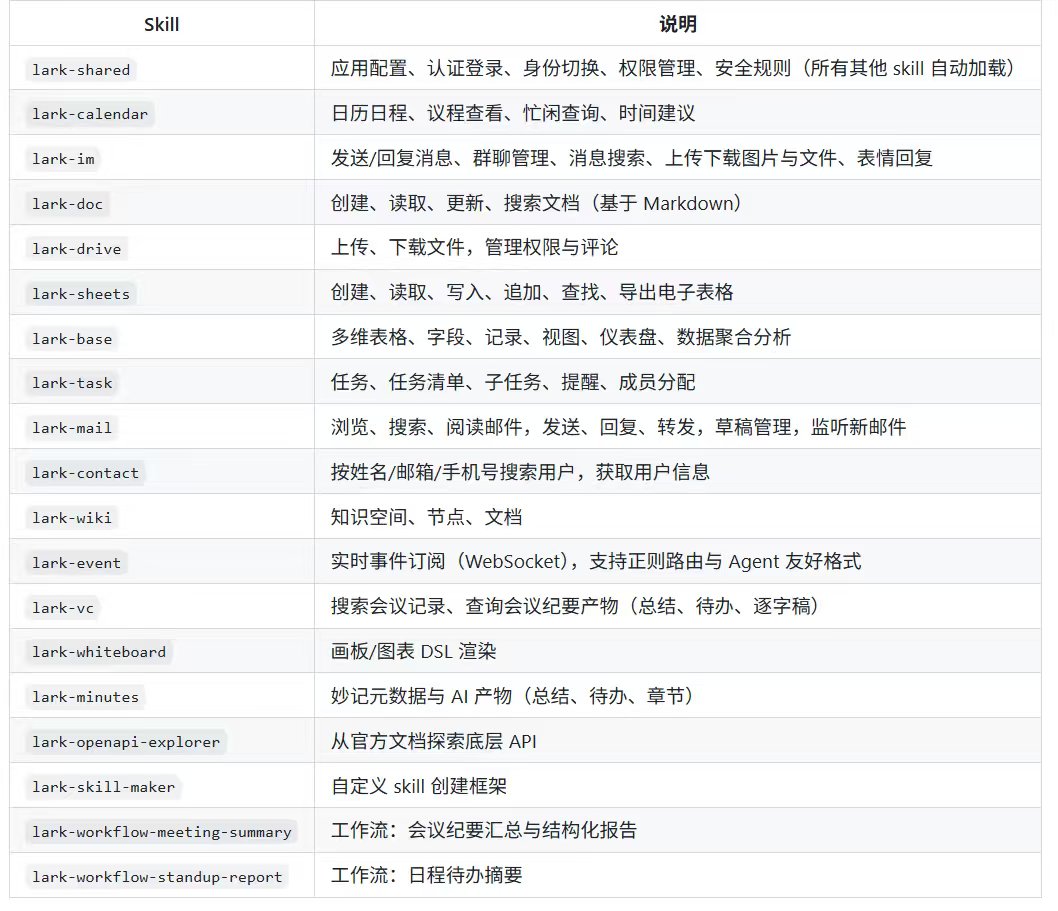The image size is (1058, 911).
Task: Click description 工作流：日程待办摘要
Action: 426,876
